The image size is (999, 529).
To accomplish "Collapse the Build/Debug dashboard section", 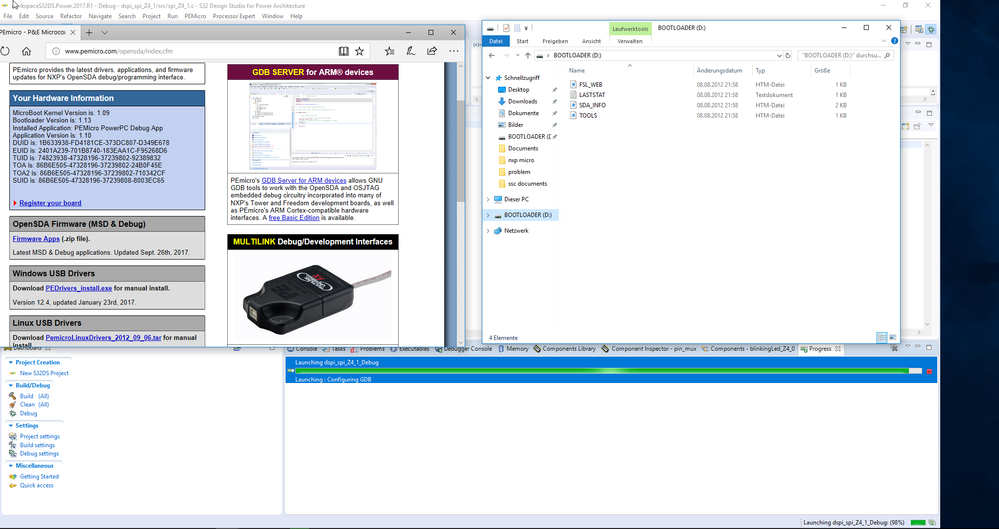I will [x=10, y=386].
